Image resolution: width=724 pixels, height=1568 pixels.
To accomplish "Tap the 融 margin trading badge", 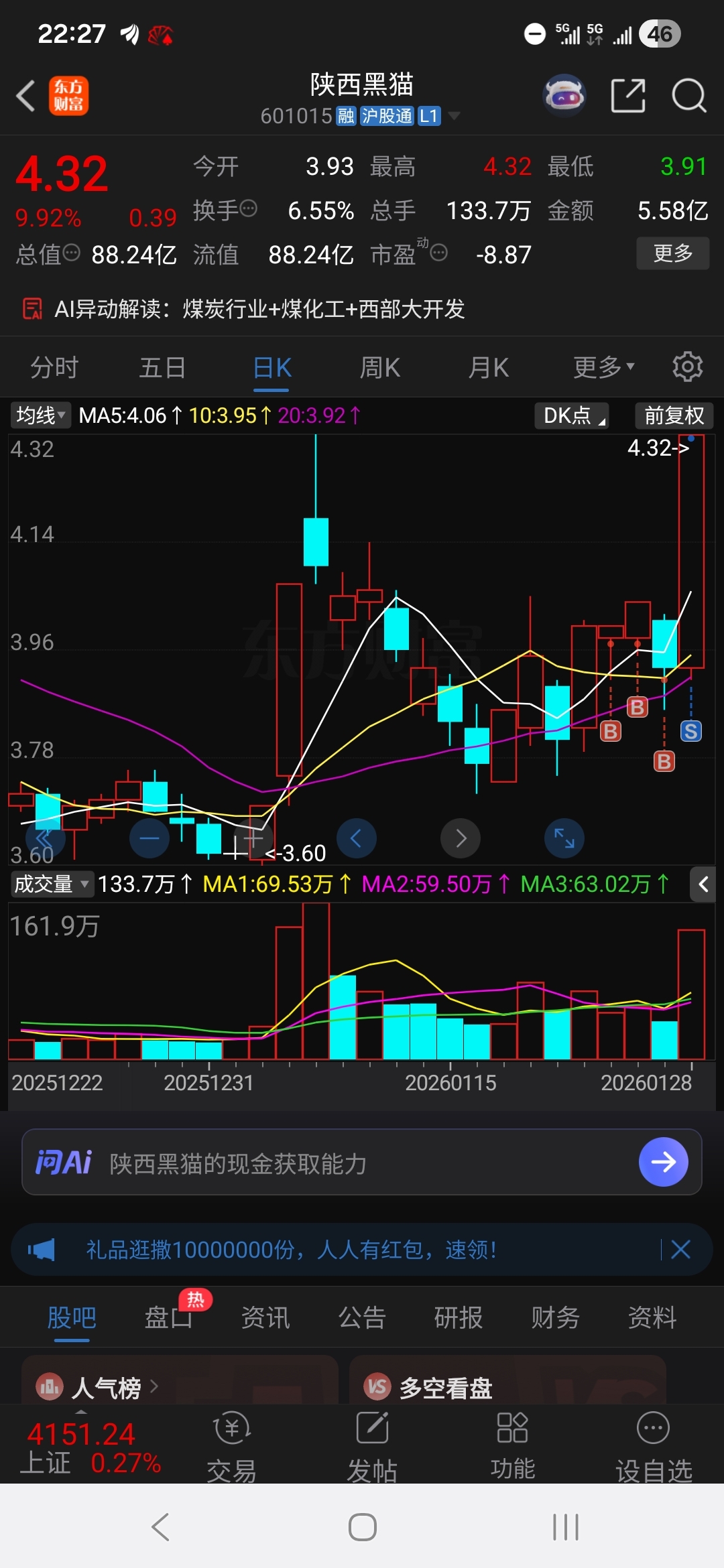I will coord(346,116).
